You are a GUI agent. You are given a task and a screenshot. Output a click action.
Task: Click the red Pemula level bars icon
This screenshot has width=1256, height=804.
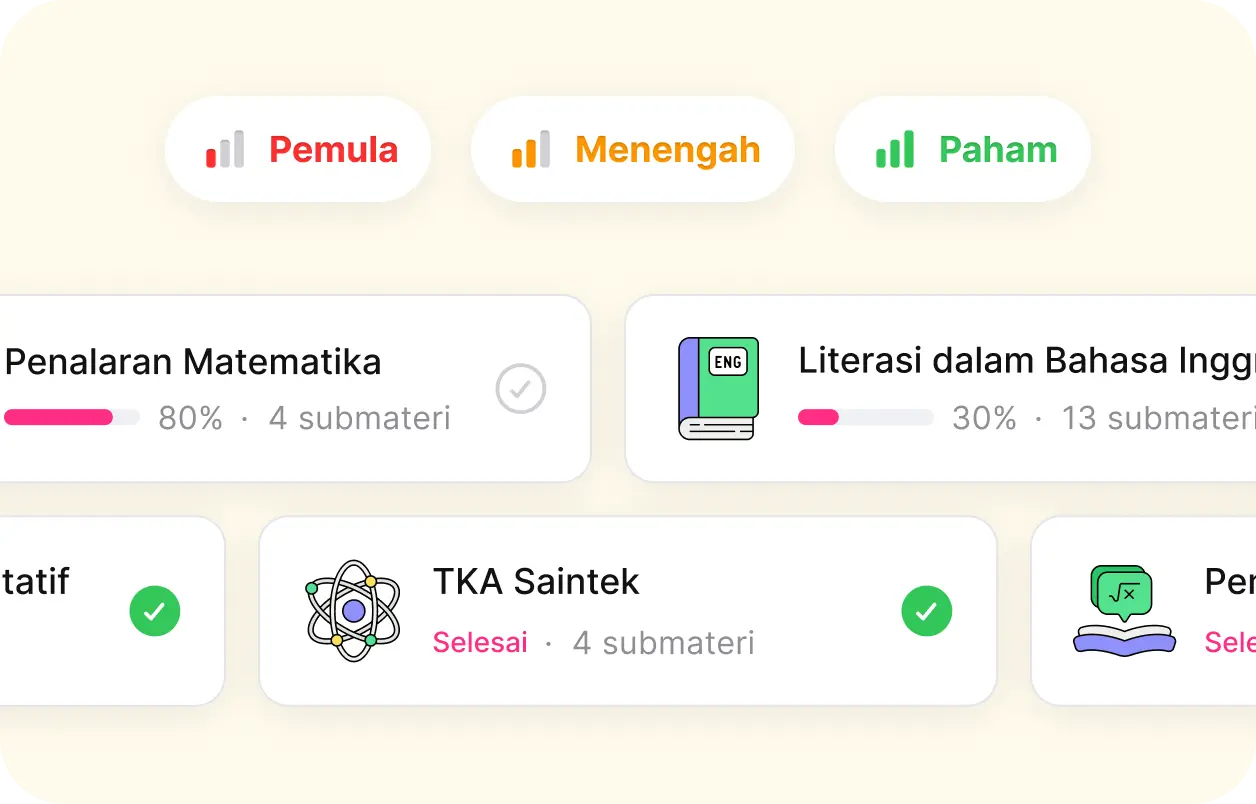[x=225, y=150]
